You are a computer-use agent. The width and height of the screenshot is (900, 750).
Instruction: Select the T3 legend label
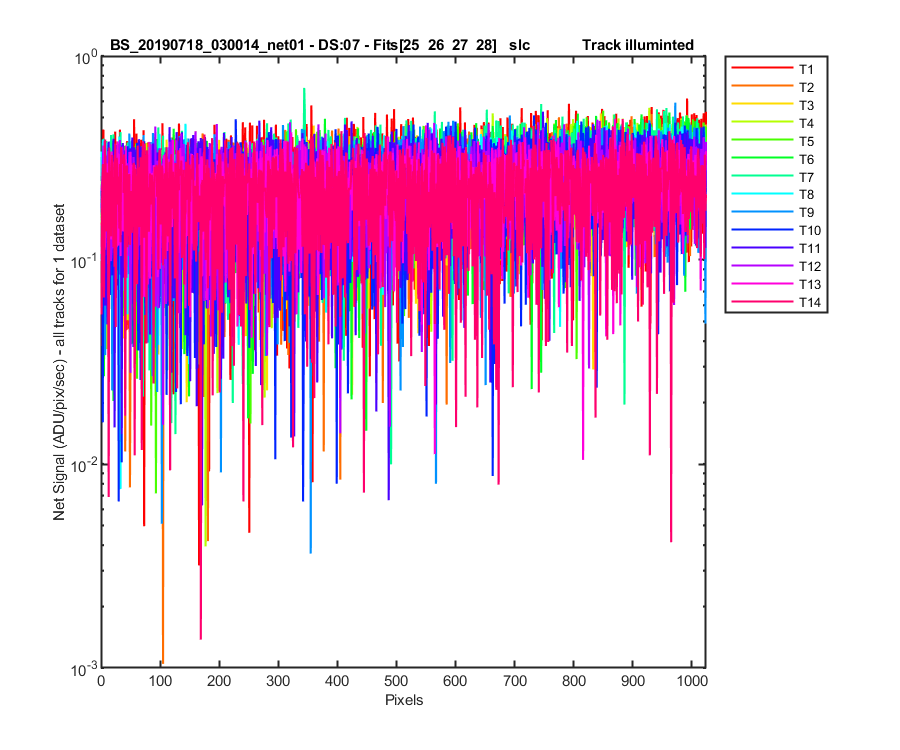806,105
